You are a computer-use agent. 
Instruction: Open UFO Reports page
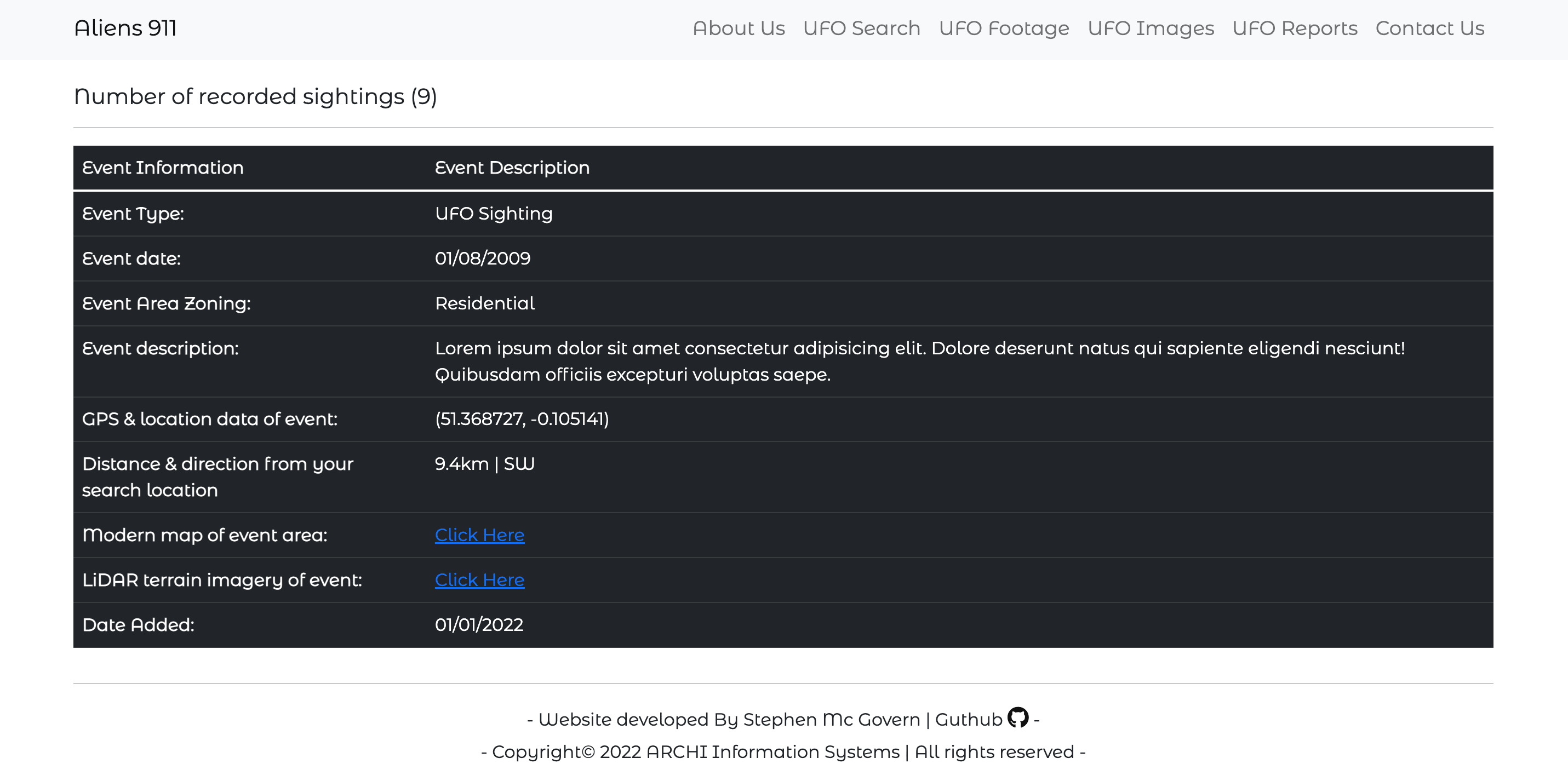coord(1295,28)
